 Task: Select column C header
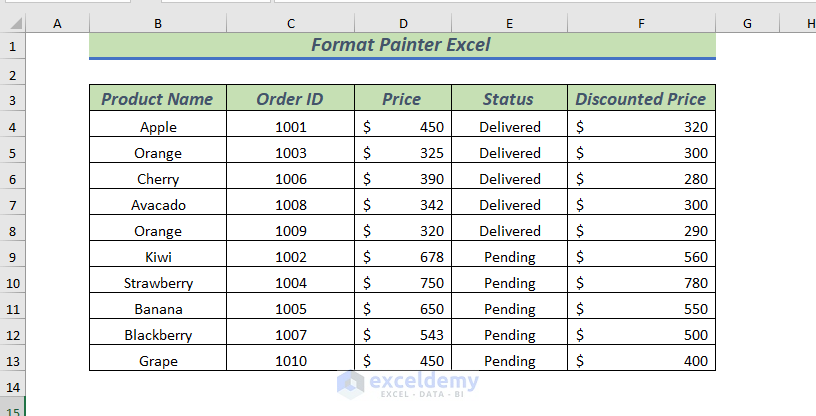click(290, 22)
